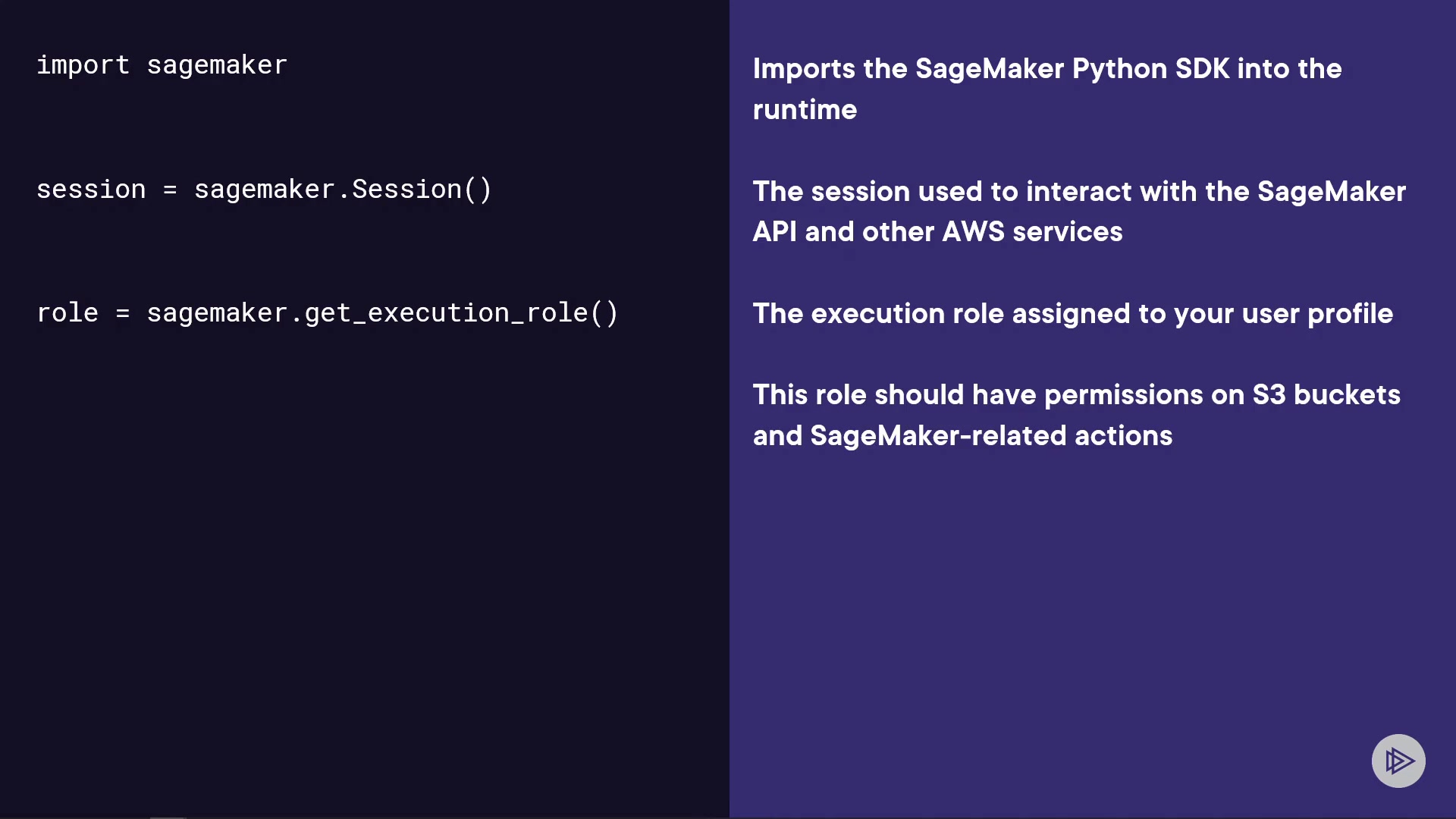1456x819 pixels.
Task: Click the 'import sagemaker' code line
Action: tap(162, 65)
